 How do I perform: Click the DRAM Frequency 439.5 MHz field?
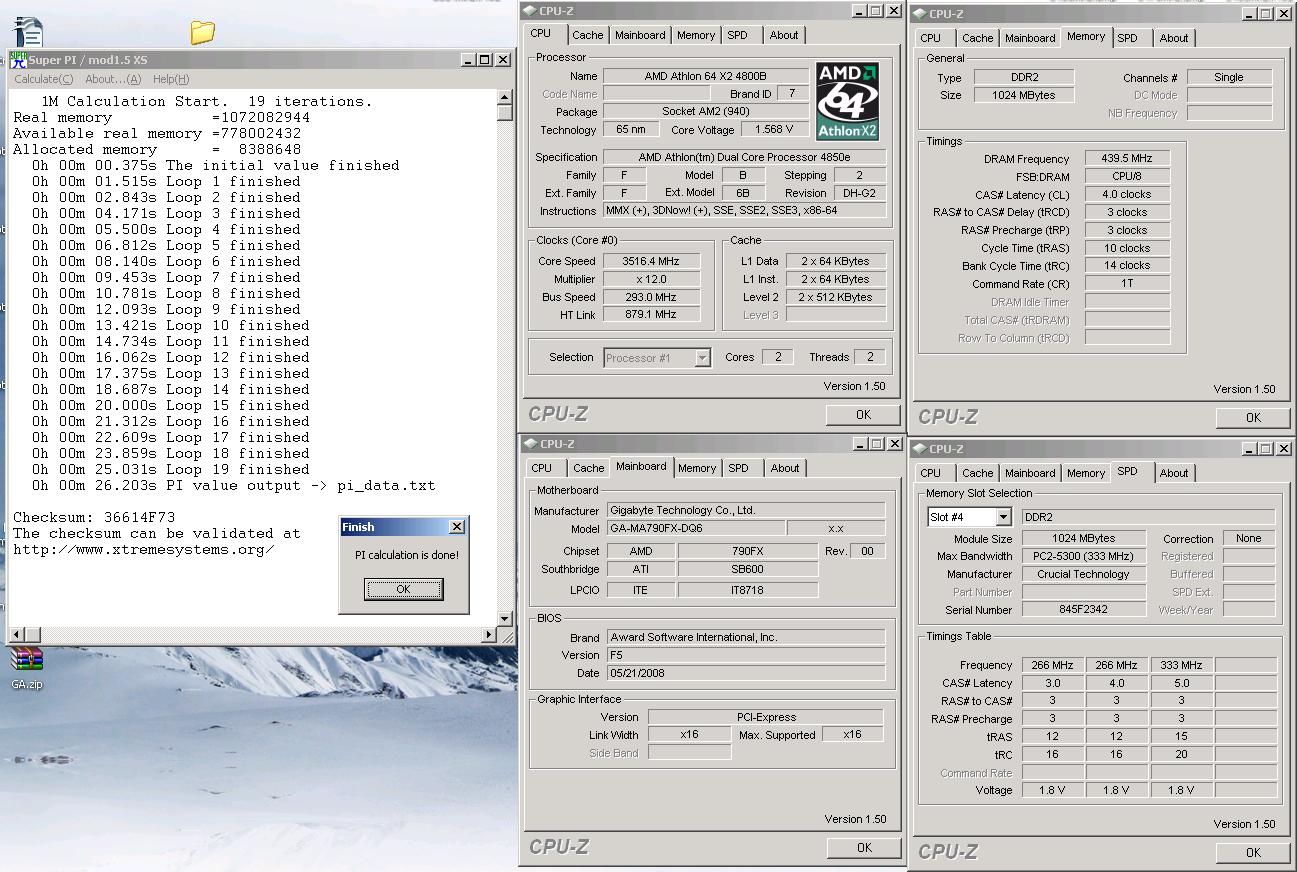[1126, 159]
